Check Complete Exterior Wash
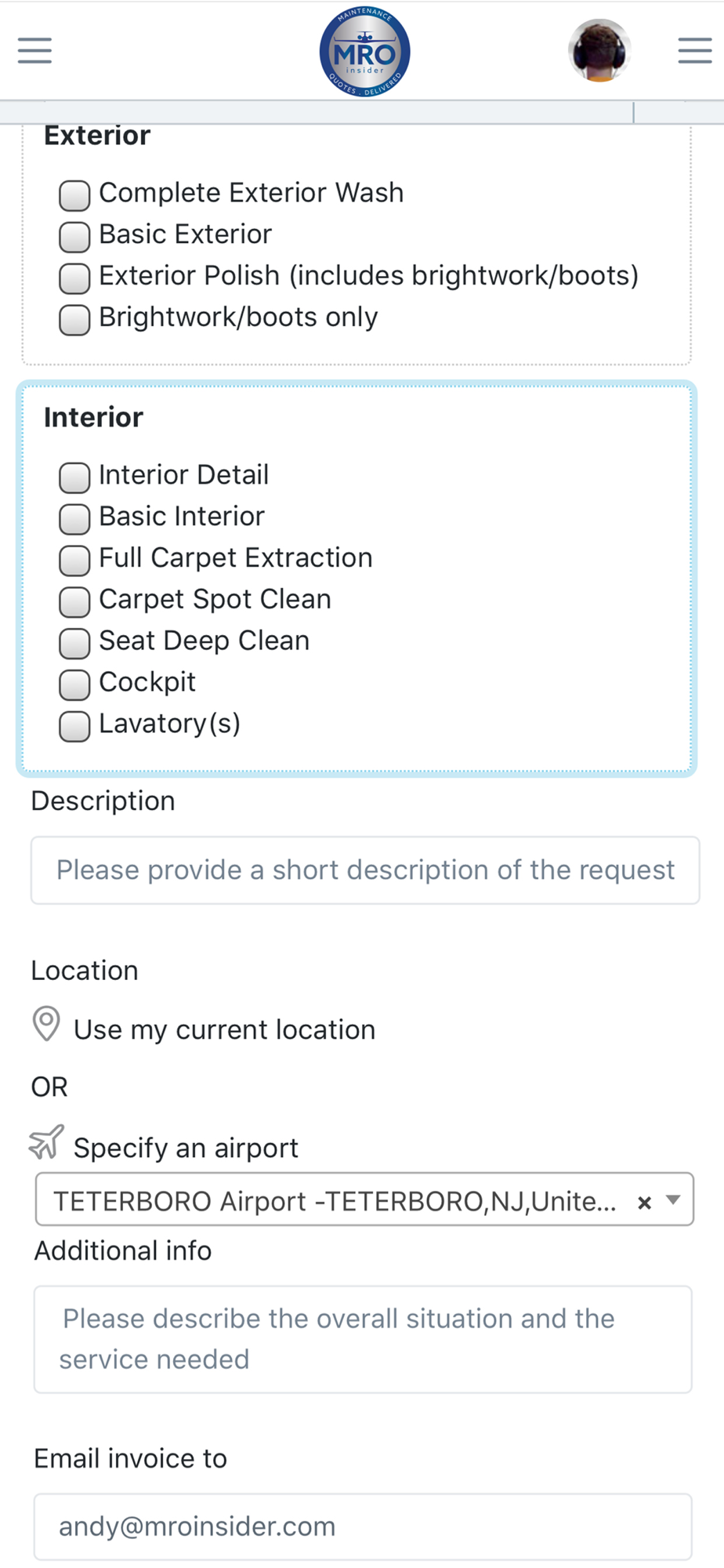This screenshot has height=1568, width=724. point(74,194)
